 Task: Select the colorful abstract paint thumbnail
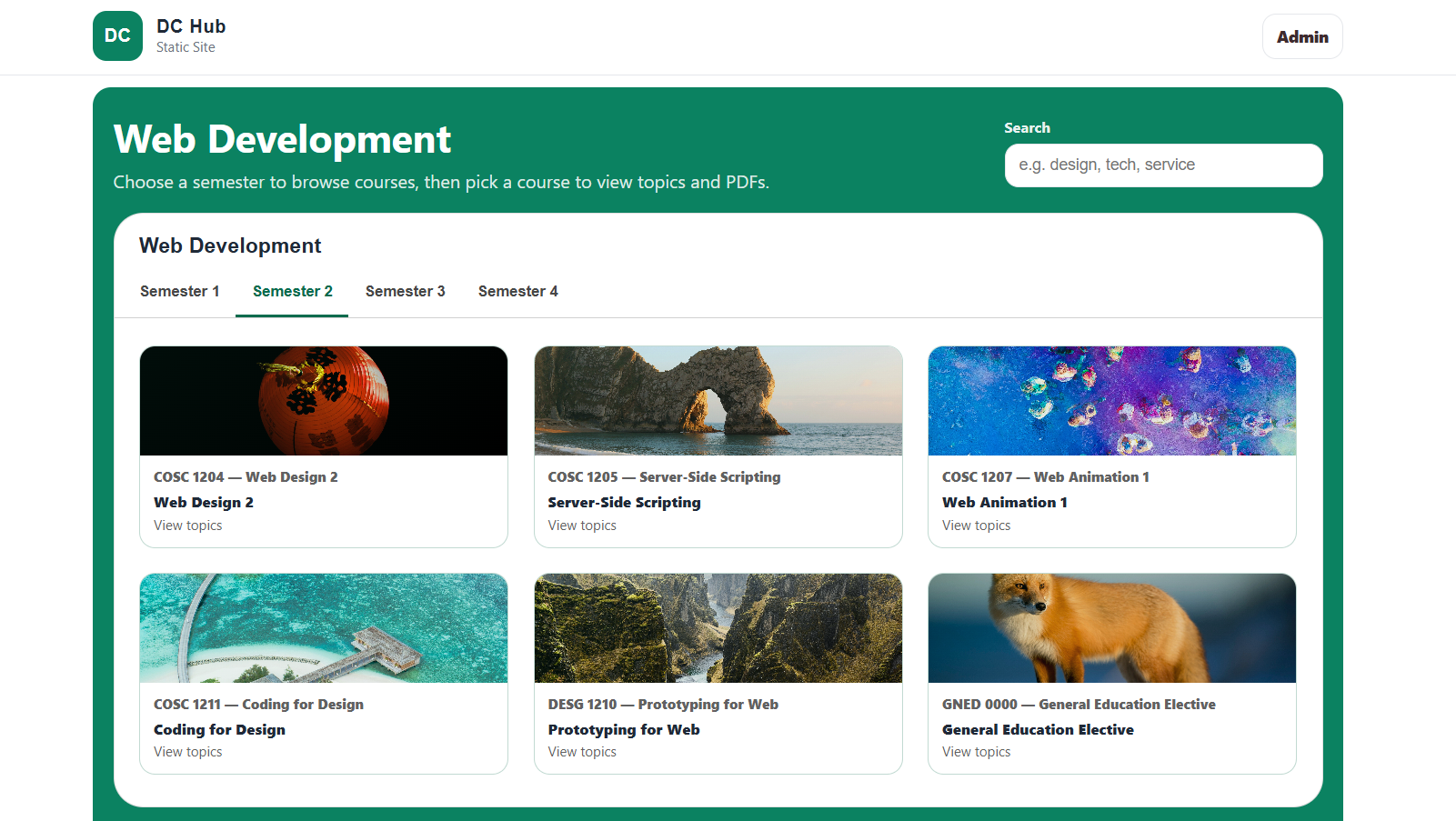(1111, 401)
